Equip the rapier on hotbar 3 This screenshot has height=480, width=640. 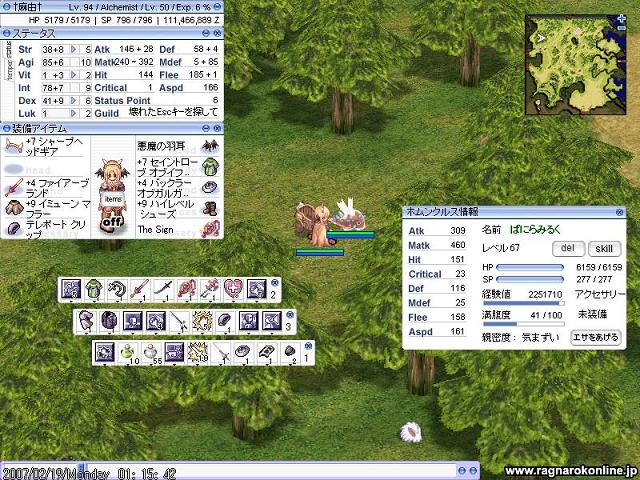point(179,321)
